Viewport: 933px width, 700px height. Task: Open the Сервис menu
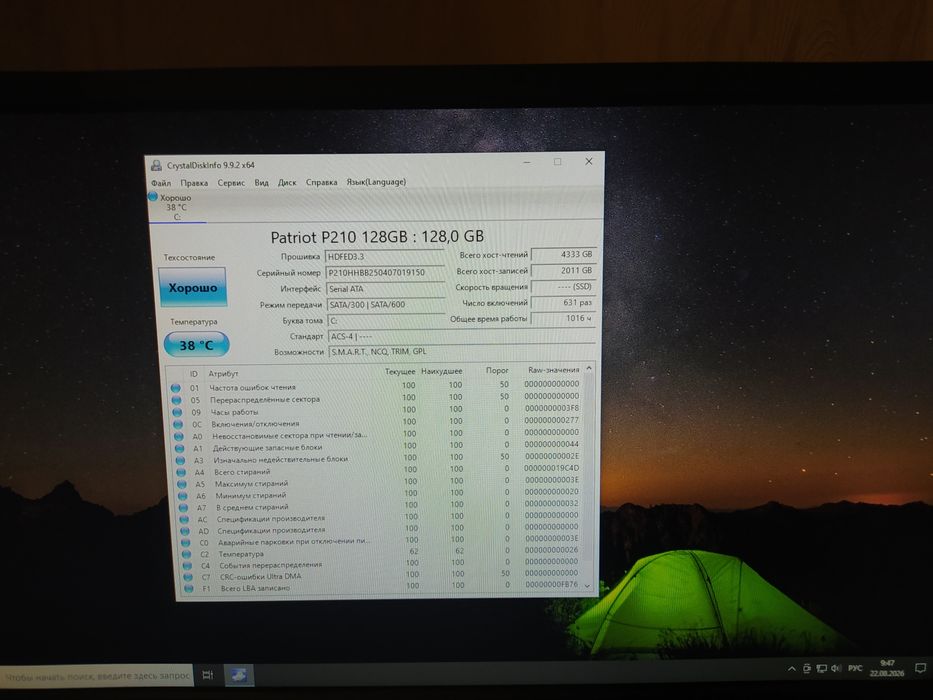click(231, 183)
